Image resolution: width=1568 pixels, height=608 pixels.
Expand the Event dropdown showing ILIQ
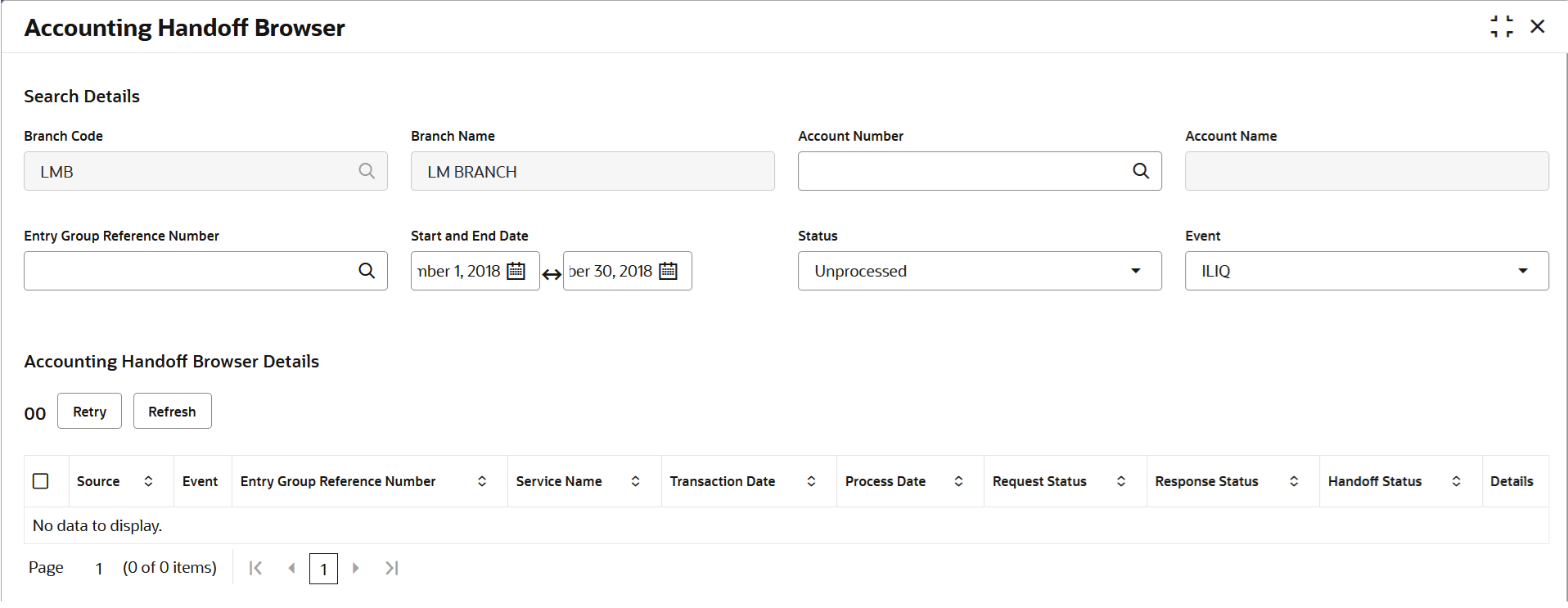pyautogui.click(x=1366, y=271)
